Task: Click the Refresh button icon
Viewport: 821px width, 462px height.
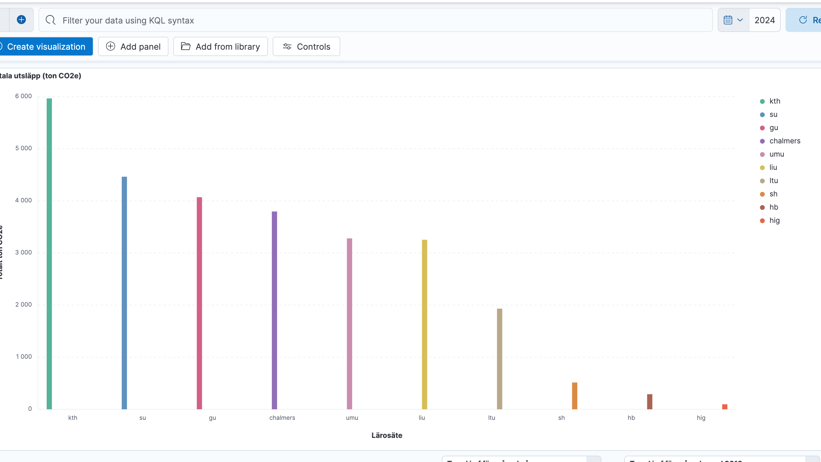Action: coord(803,20)
